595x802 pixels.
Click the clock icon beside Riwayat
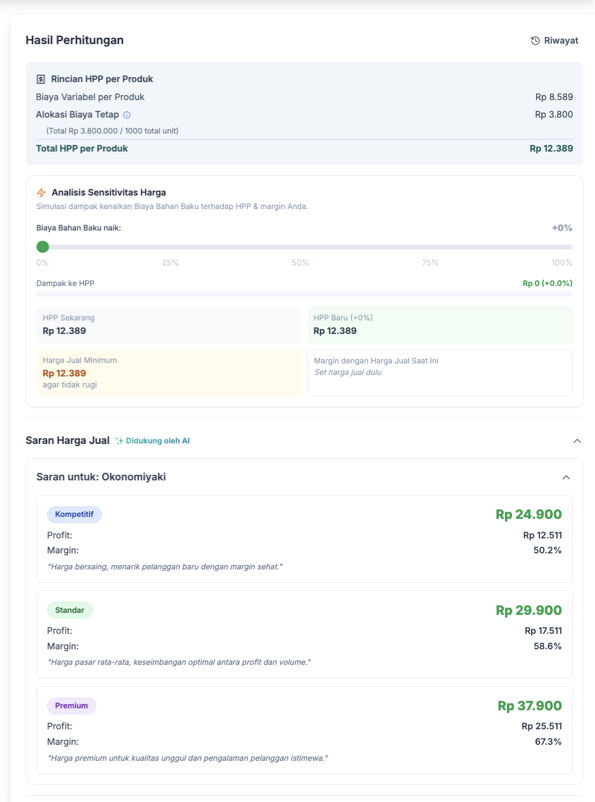tap(535, 40)
